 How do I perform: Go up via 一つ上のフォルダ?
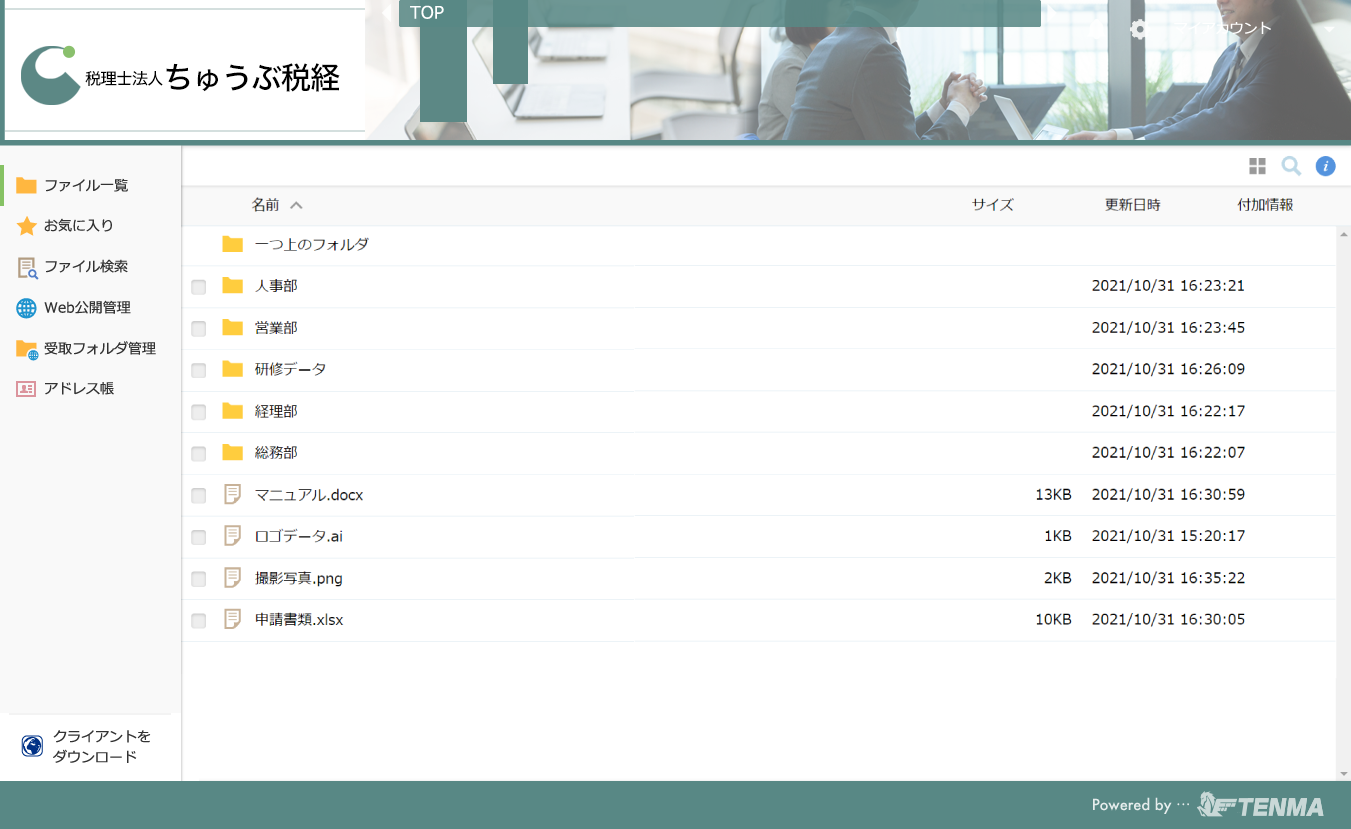pos(311,244)
